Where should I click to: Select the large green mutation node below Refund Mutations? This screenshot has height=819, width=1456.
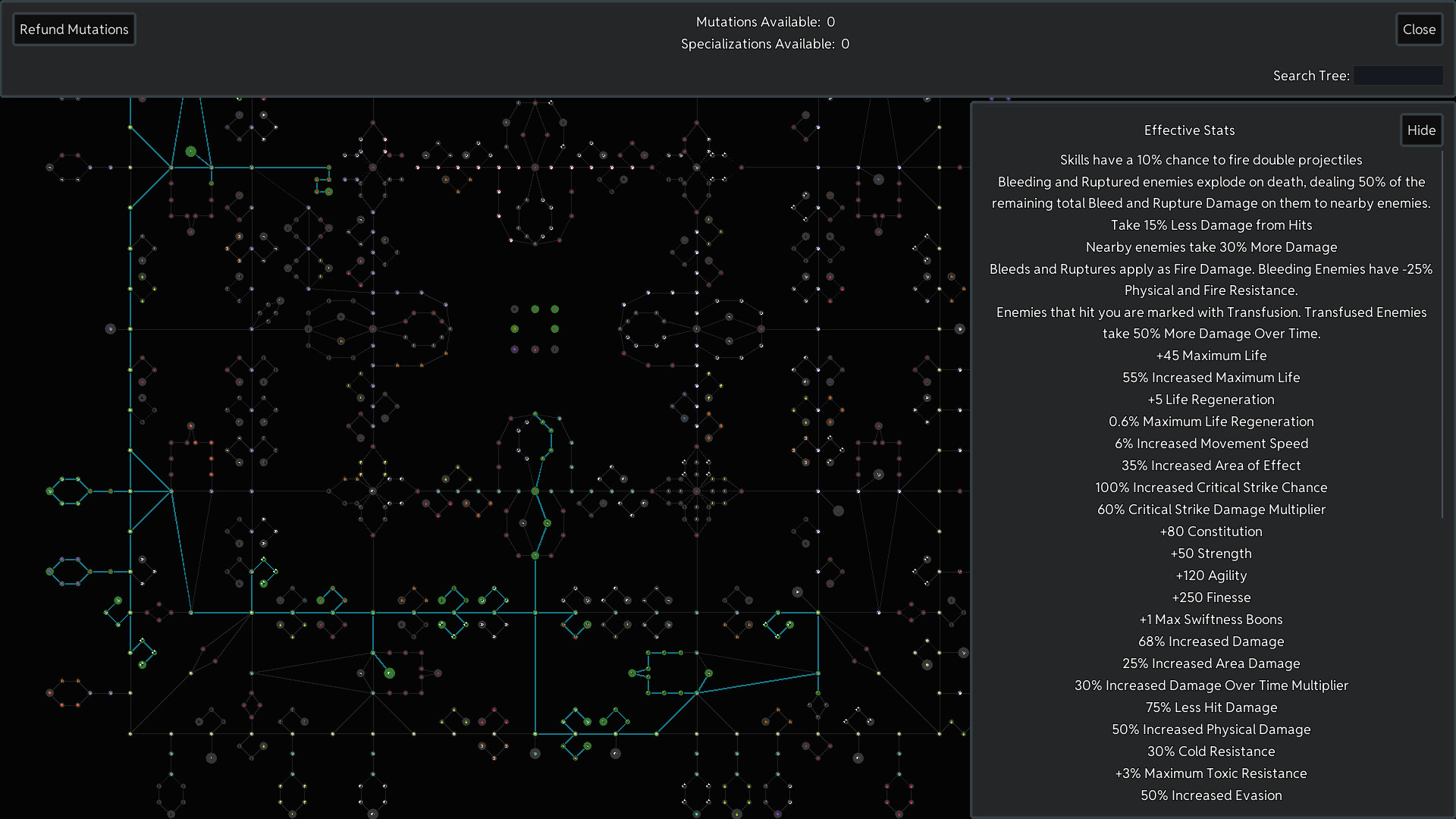[x=190, y=151]
